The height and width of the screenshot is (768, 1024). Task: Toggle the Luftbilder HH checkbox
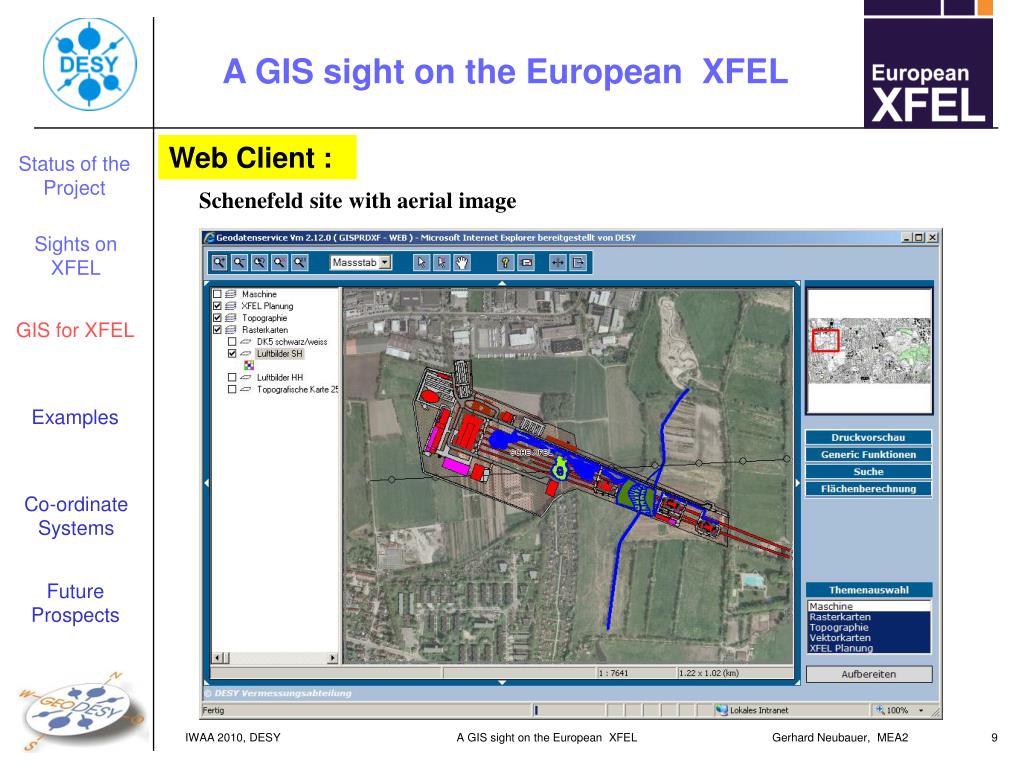point(232,377)
